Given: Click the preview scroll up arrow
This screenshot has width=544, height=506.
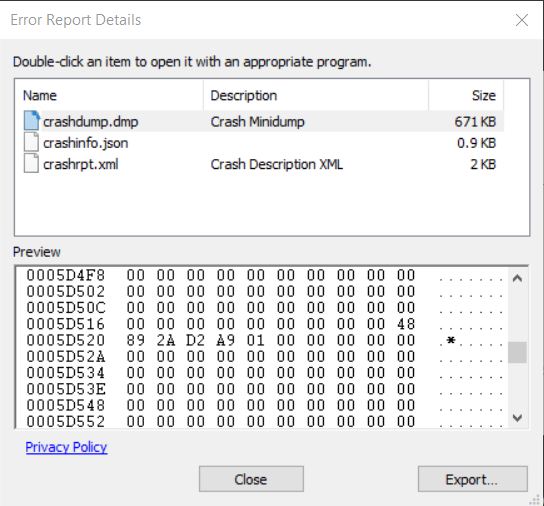Looking at the screenshot, I should (517, 278).
